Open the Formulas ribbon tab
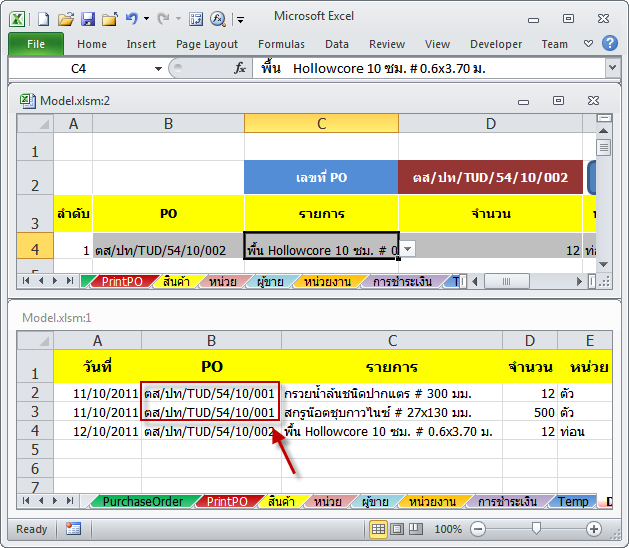This screenshot has width=629, height=548. pos(281,44)
